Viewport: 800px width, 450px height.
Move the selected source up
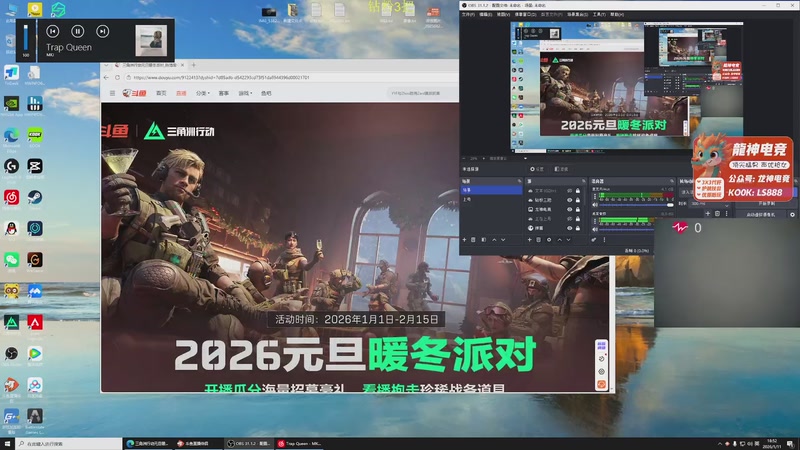(559, 240)
